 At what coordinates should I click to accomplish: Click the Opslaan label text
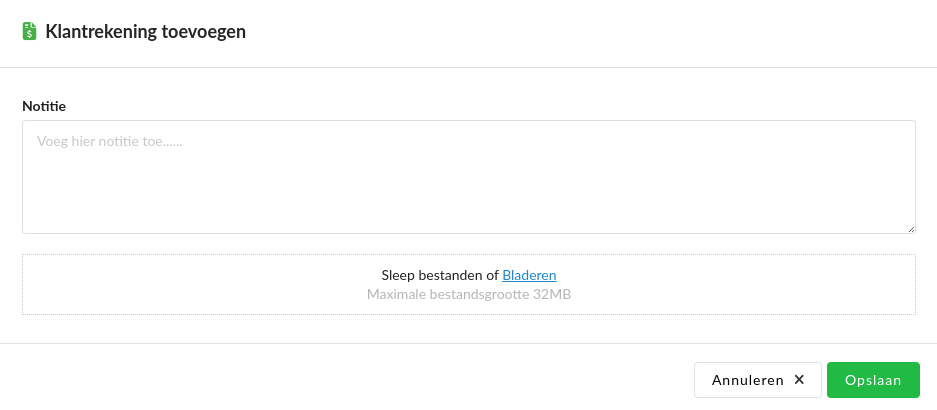tap(873, 380)
